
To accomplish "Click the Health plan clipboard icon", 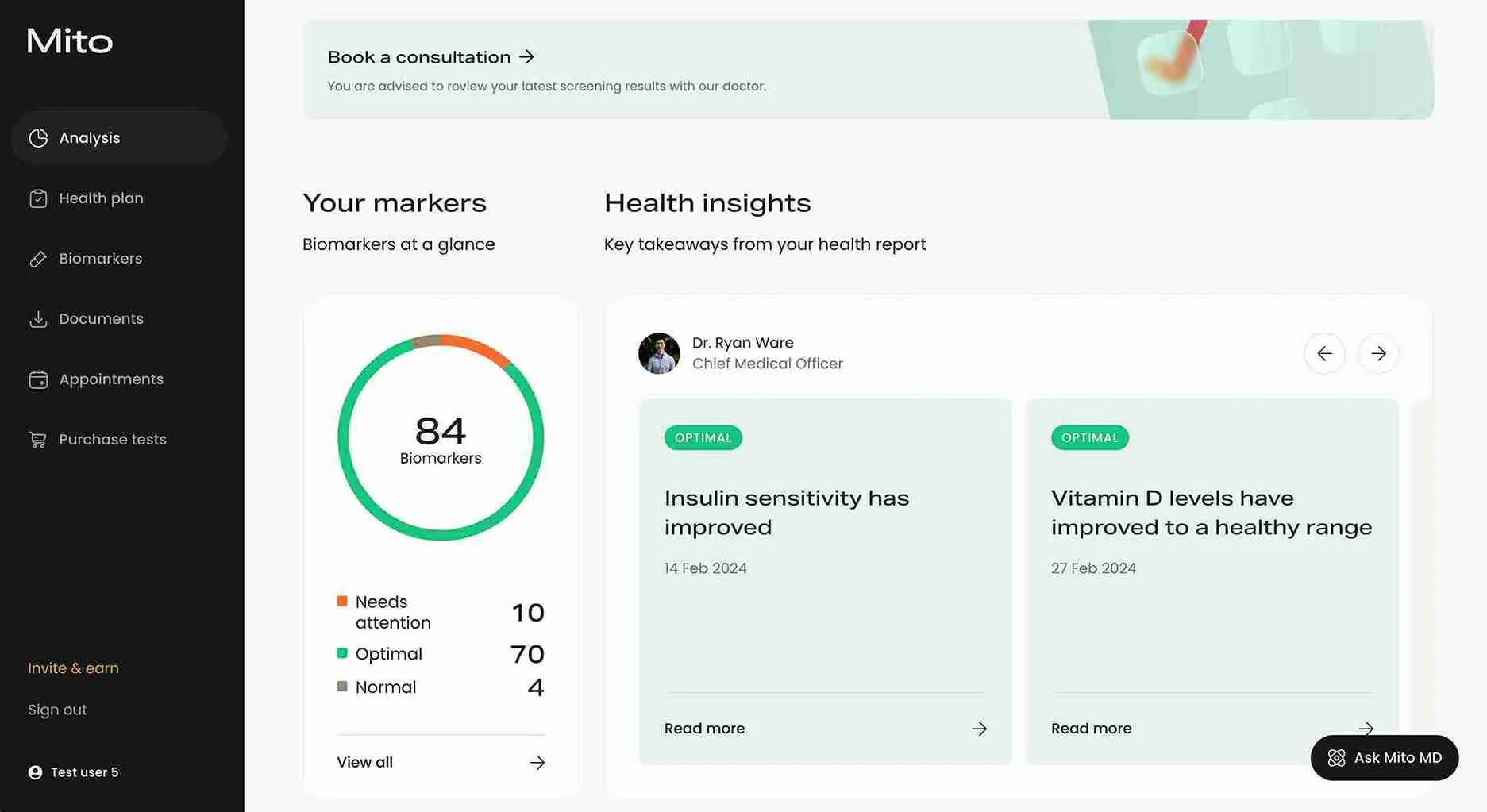I will [38, 198].
